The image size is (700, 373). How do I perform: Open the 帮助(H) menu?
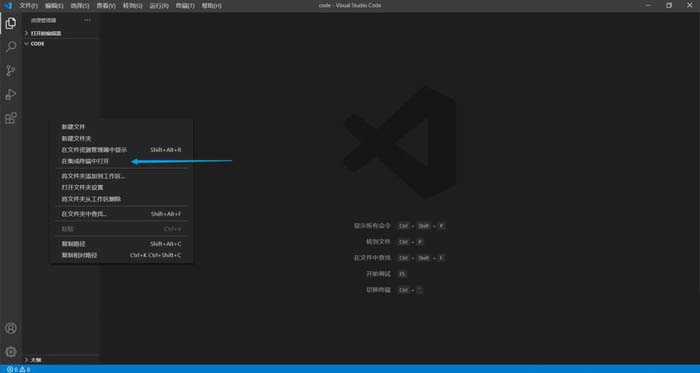click(211, 6)
